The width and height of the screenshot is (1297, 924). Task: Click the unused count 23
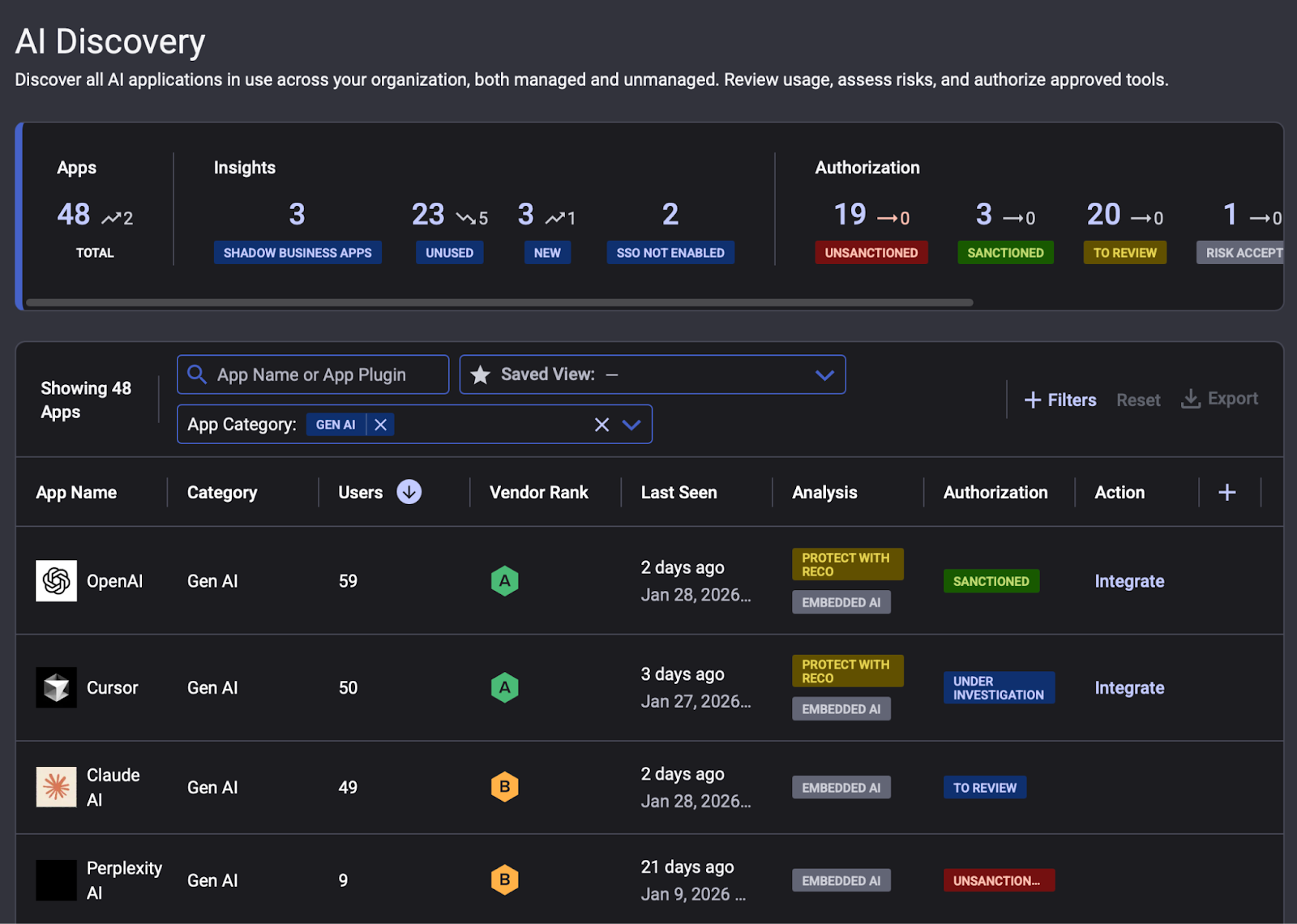click(x=428, y=215)
